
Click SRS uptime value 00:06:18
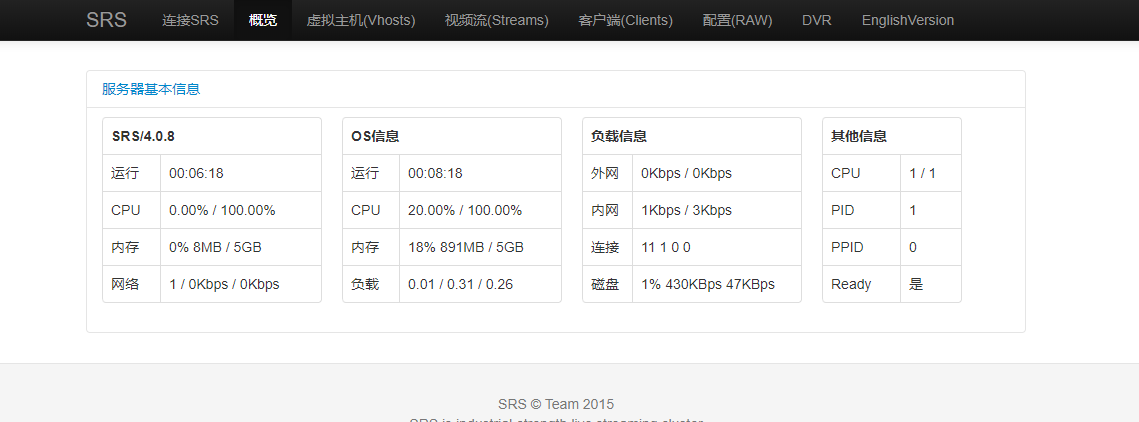tap(196, 174)
